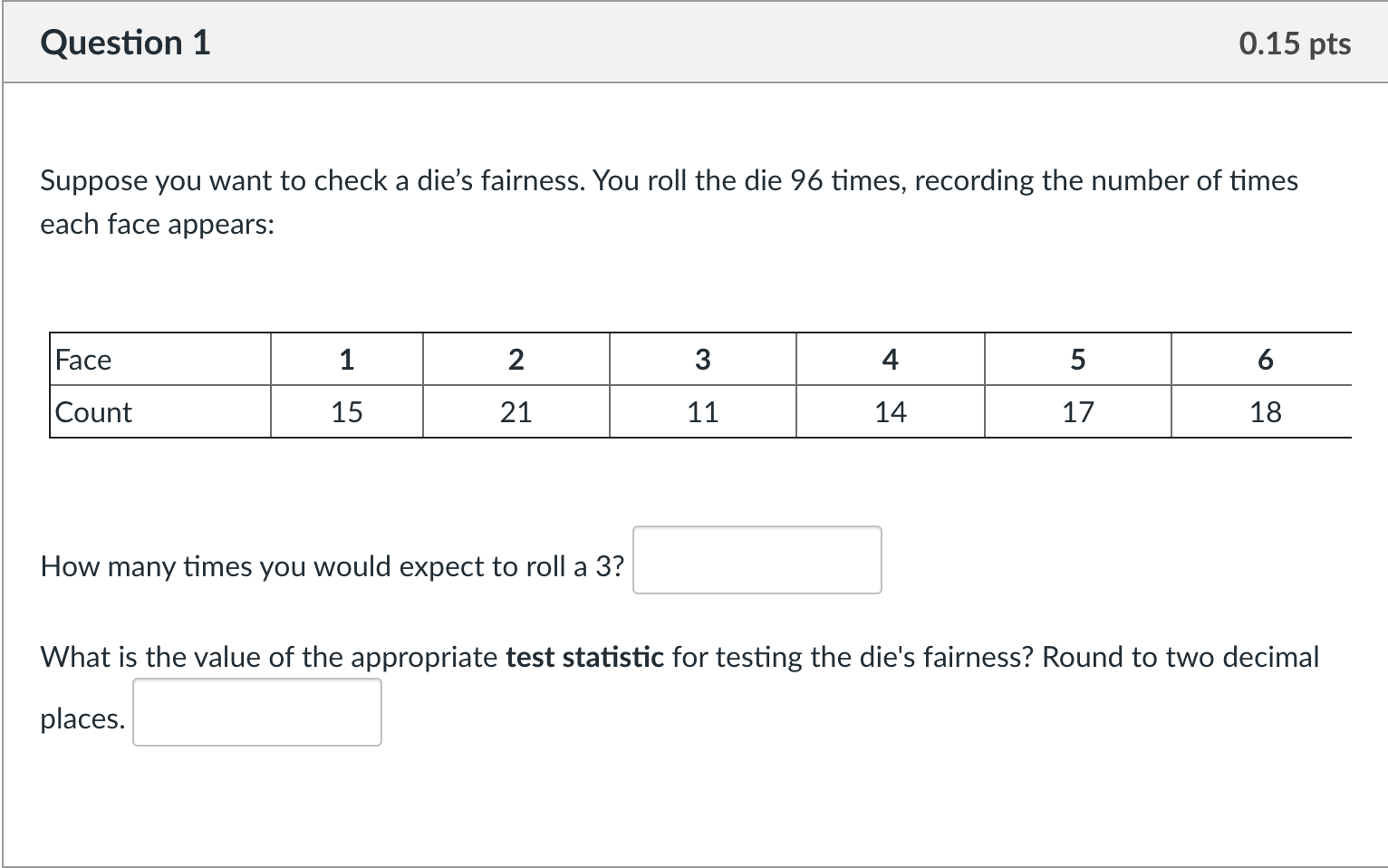This screenshot has height=868, width=1388.
Task: Select the Count row header cell
Action: point(160,412)
